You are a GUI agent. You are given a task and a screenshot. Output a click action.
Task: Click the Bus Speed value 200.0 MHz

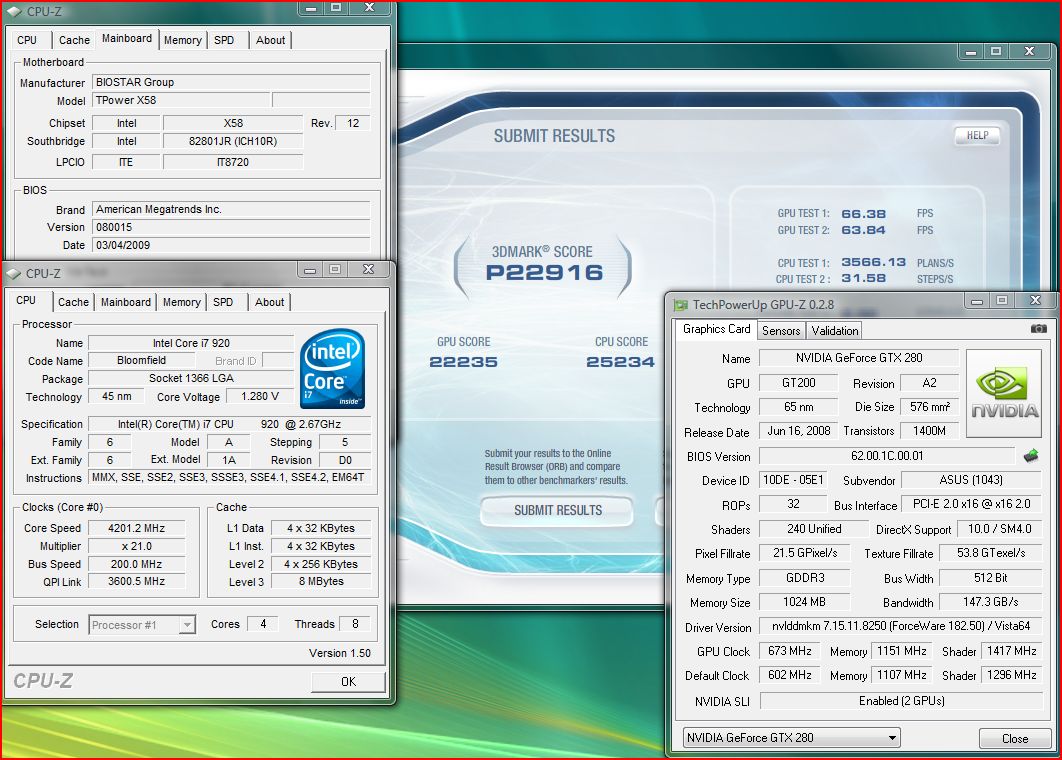click(x=137, y=564)
